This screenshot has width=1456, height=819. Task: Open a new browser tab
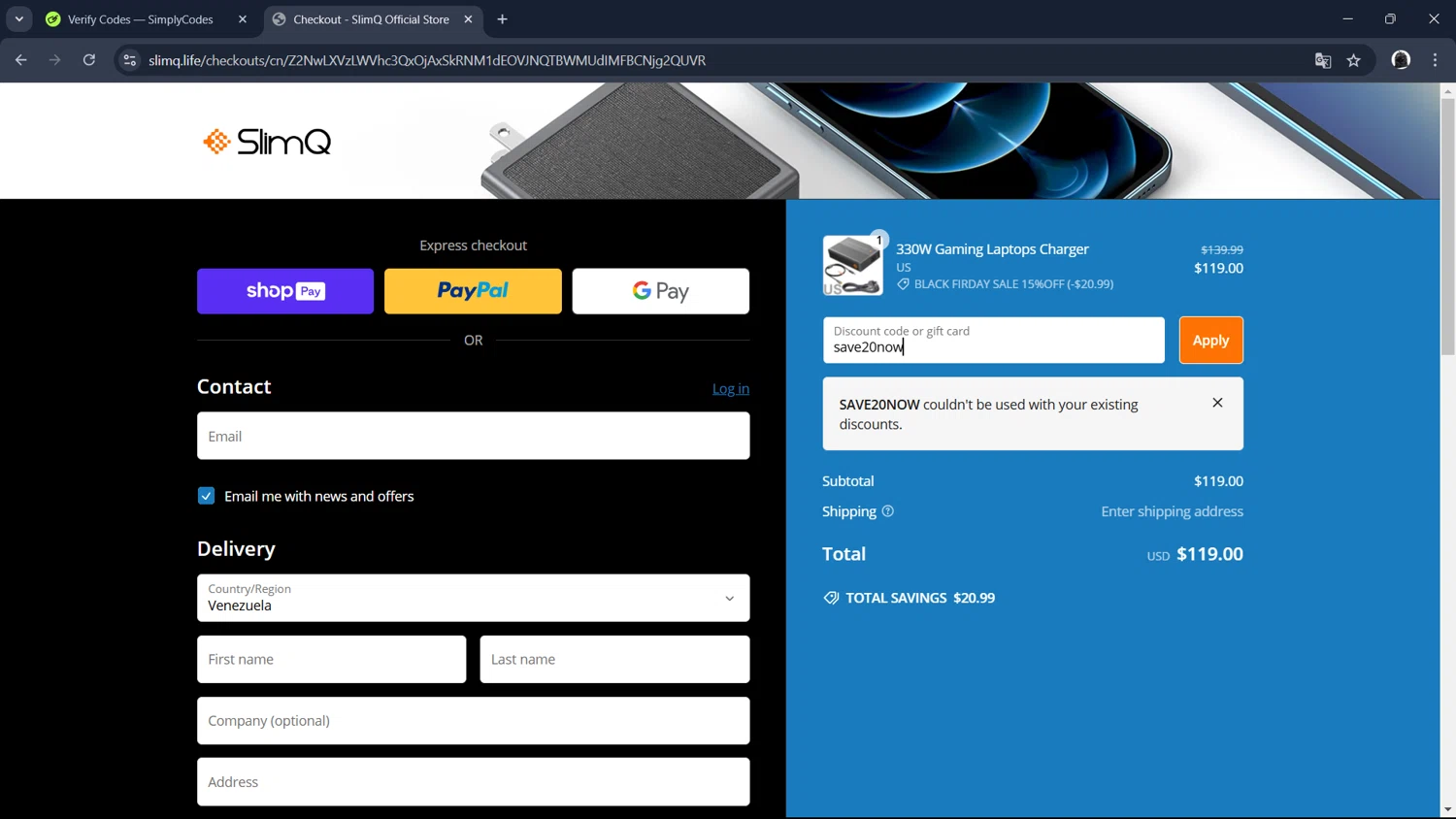(502, 19)
